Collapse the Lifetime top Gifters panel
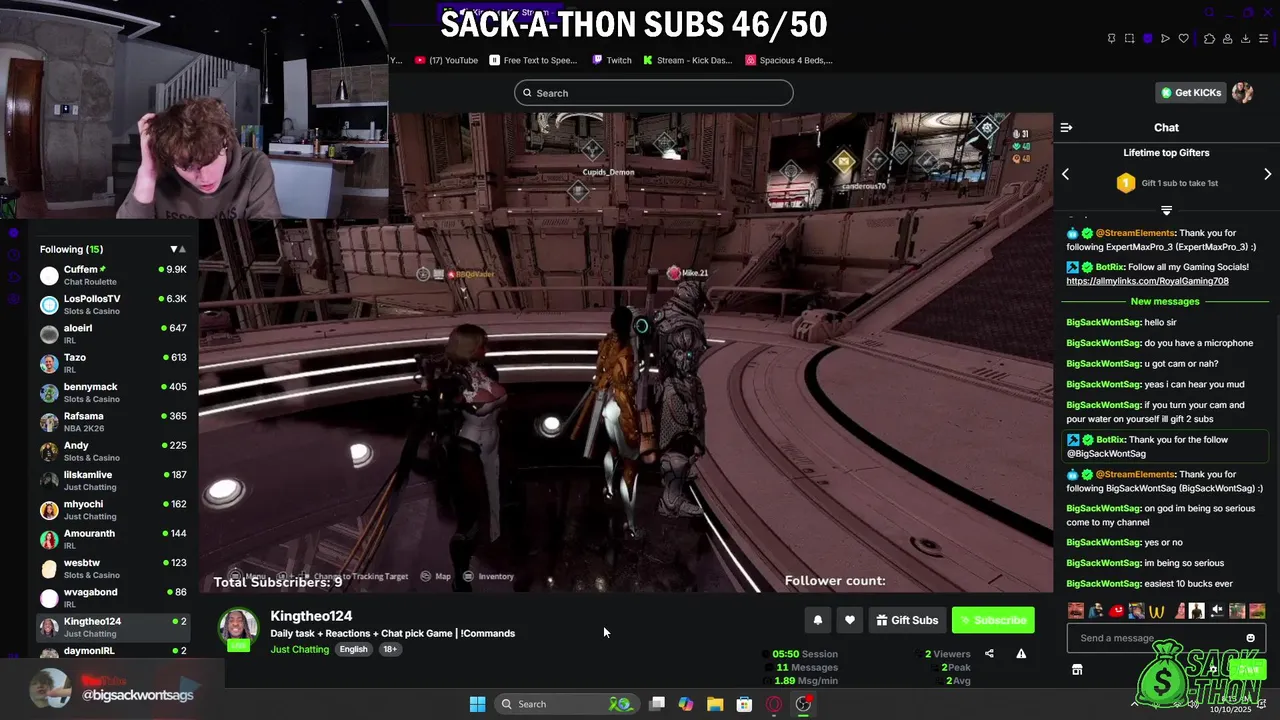Viewport: 1280px width, 720px height. click(1166, 210)
